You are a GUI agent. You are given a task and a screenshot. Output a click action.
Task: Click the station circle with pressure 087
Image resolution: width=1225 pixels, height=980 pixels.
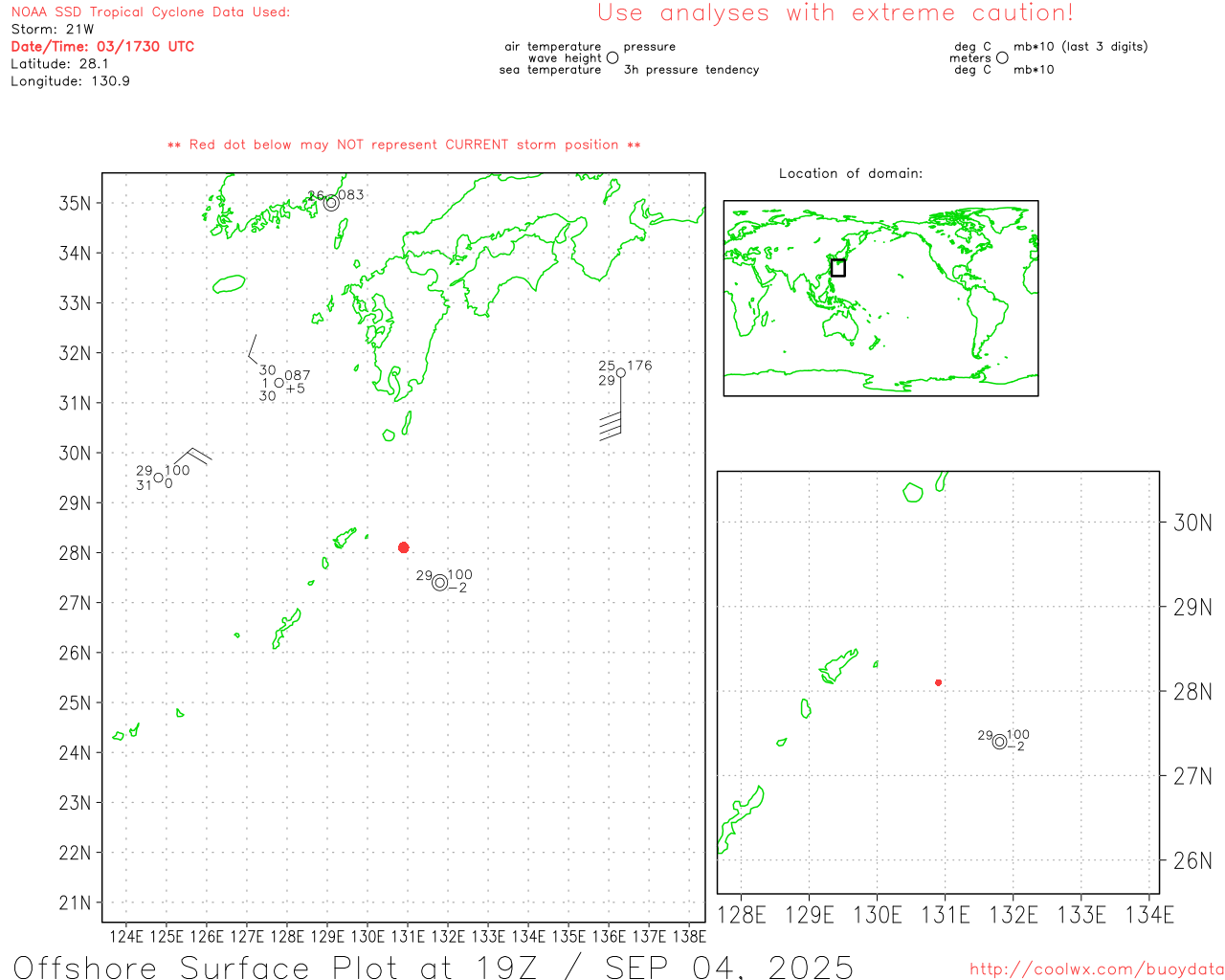[279, 383]
